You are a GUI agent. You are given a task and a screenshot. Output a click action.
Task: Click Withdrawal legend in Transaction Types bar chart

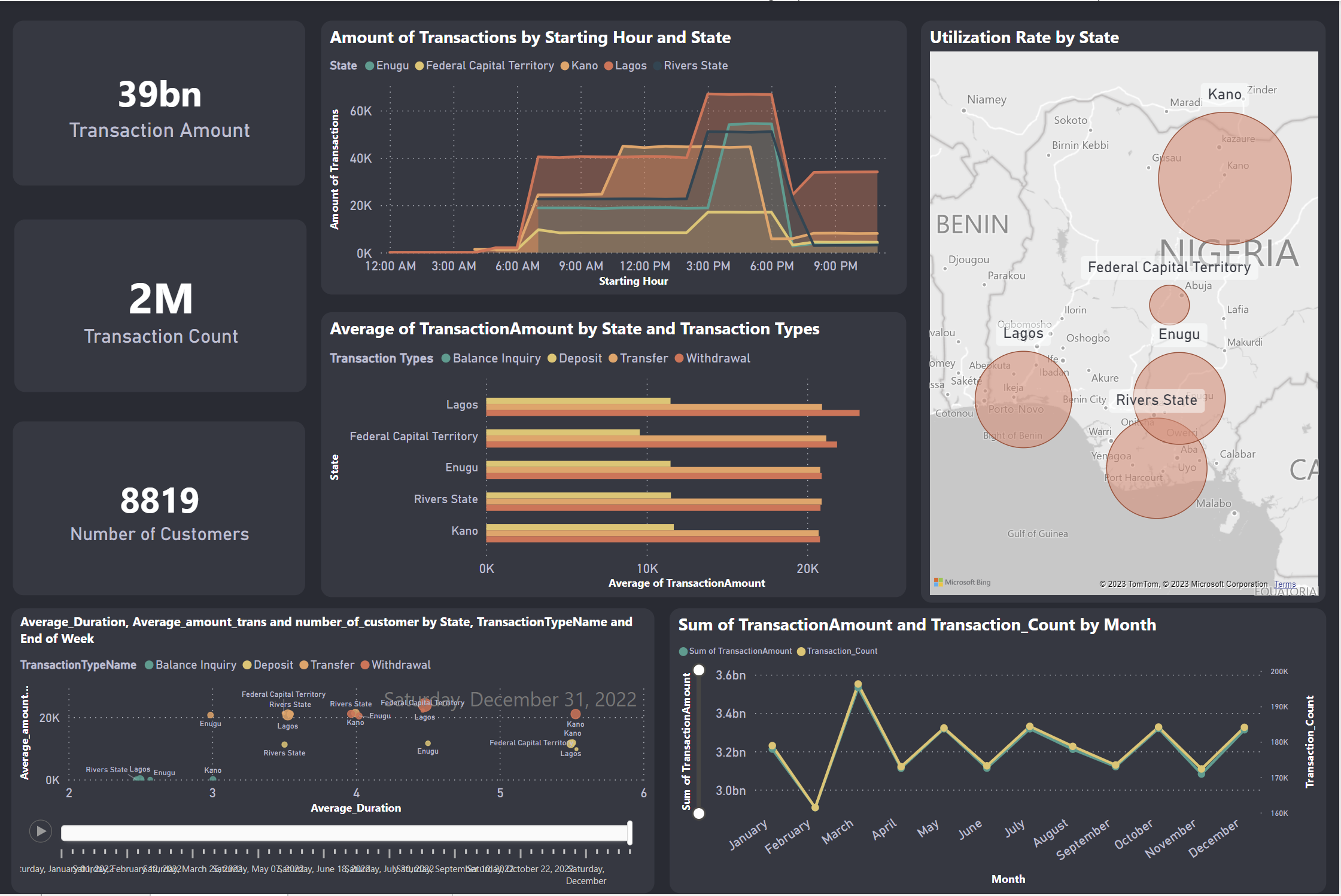click(717, 358)
